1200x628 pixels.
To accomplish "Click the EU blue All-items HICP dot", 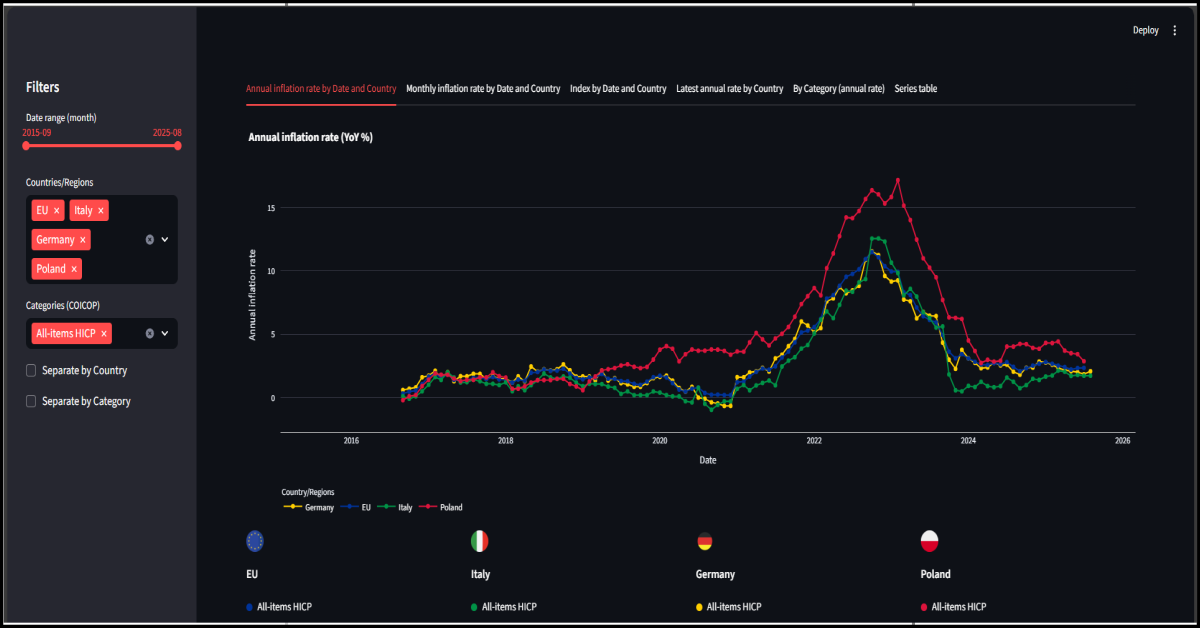I will pyautogui.click(x=249, y=607).
